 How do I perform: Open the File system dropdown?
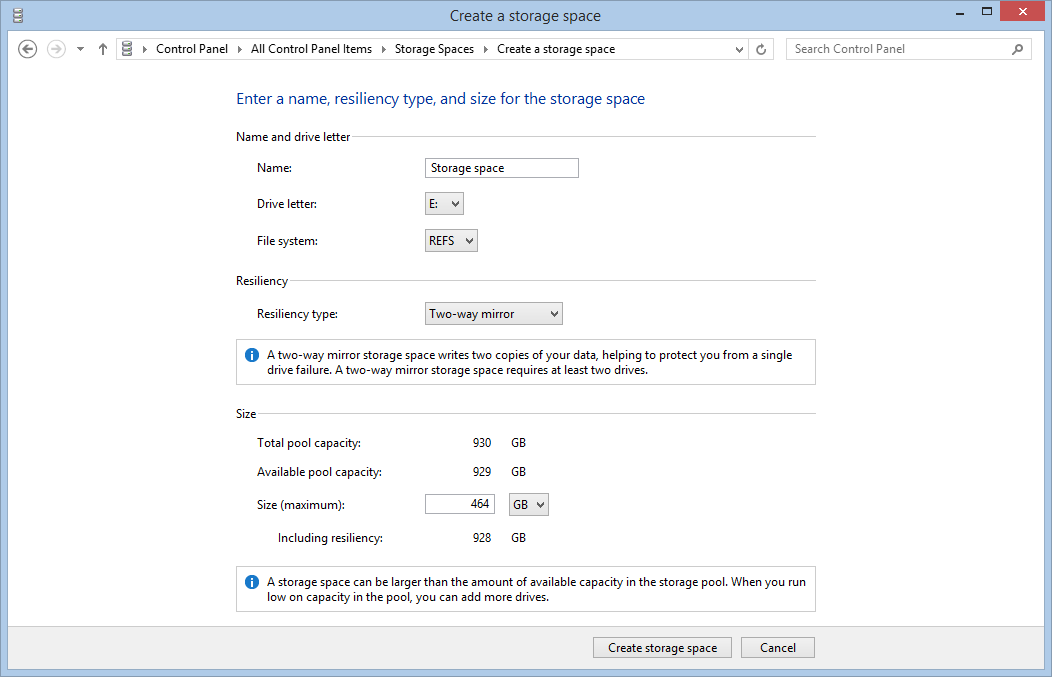click(x=451, y=241)
